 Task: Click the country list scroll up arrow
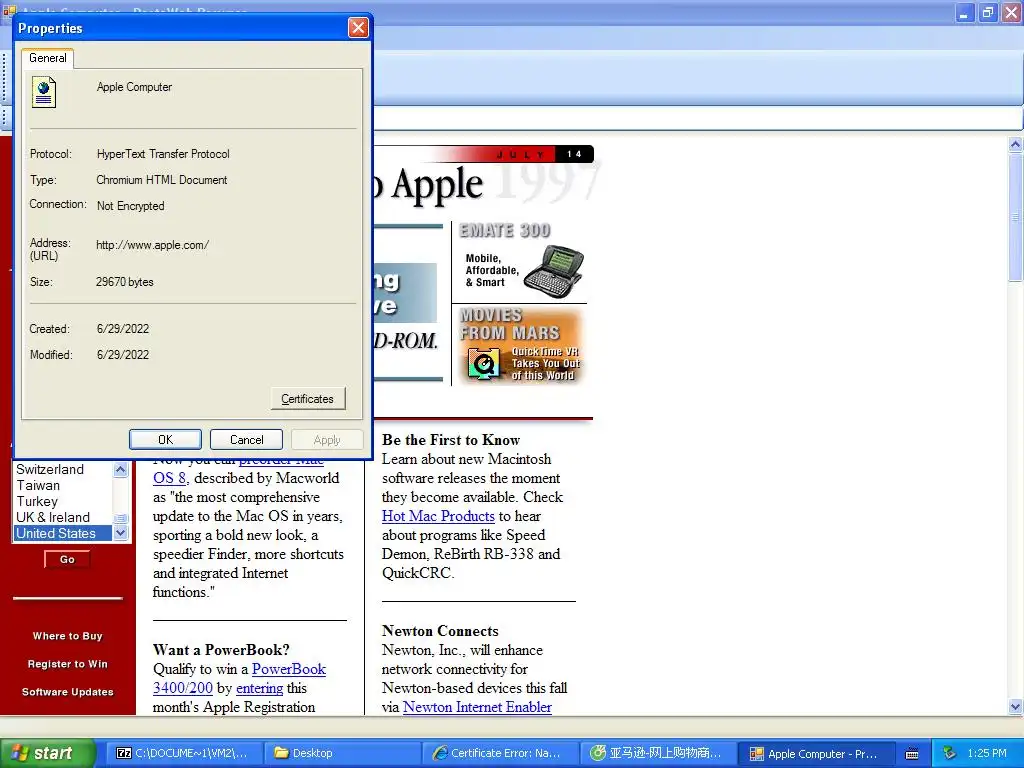tap(121, 469)
